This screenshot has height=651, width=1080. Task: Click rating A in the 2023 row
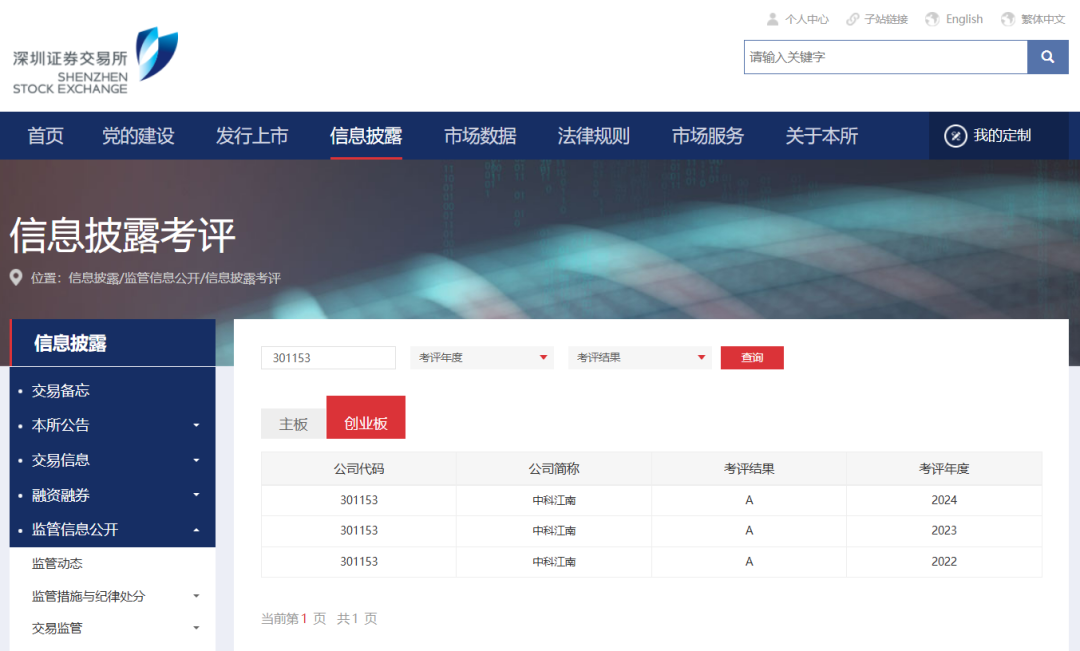pyautogui.click(x=749, y=530)
